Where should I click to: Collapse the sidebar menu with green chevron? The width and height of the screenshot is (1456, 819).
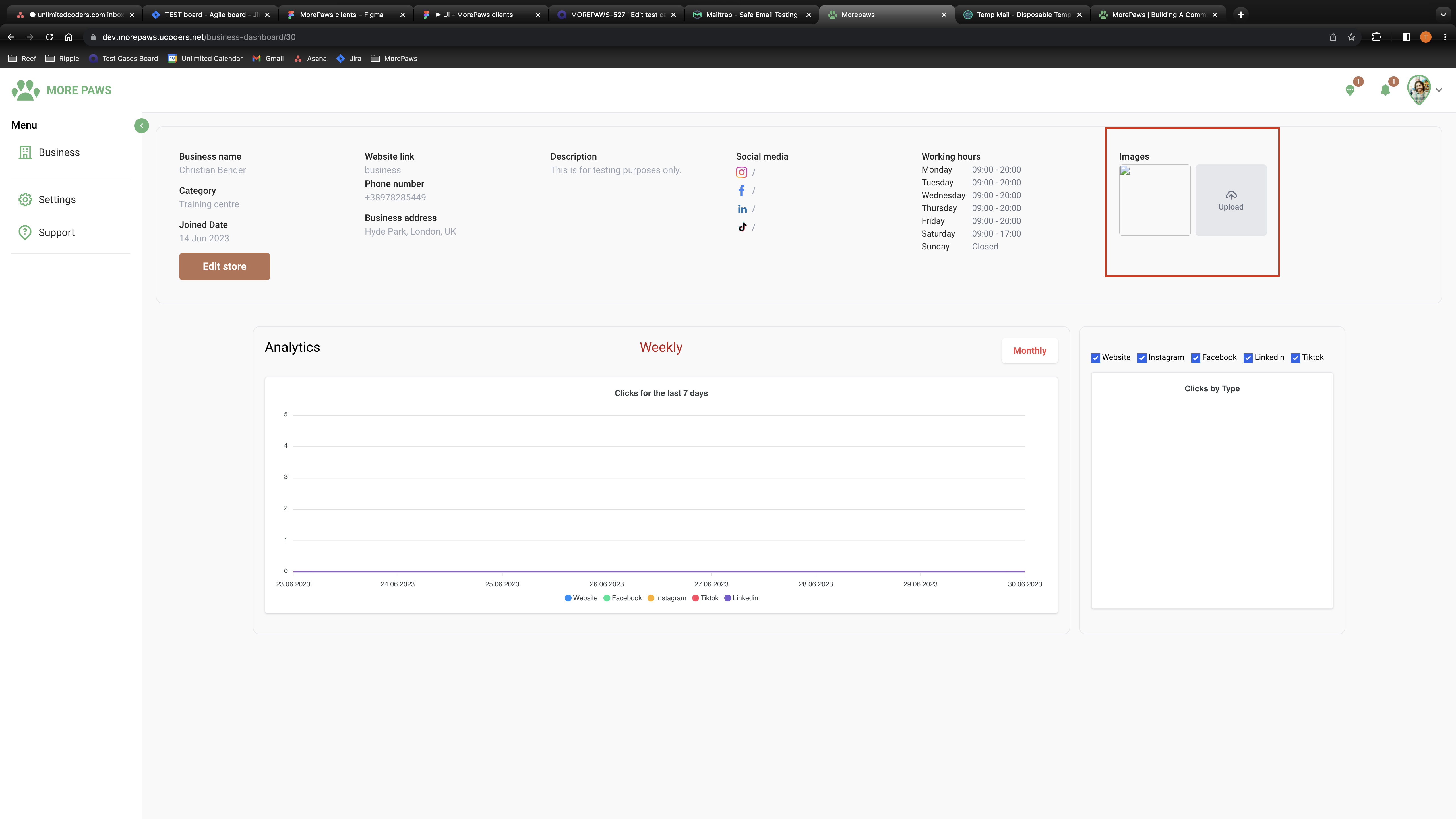141,125
